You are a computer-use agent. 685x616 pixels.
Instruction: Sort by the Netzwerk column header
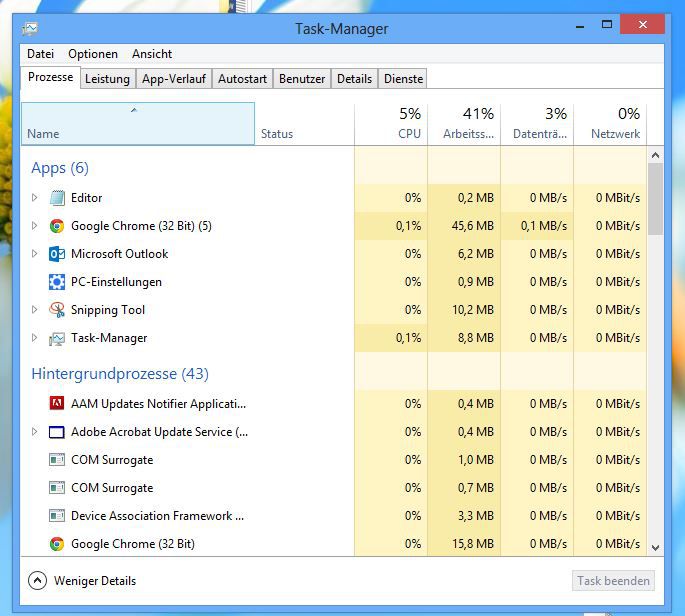click(610, 124)
